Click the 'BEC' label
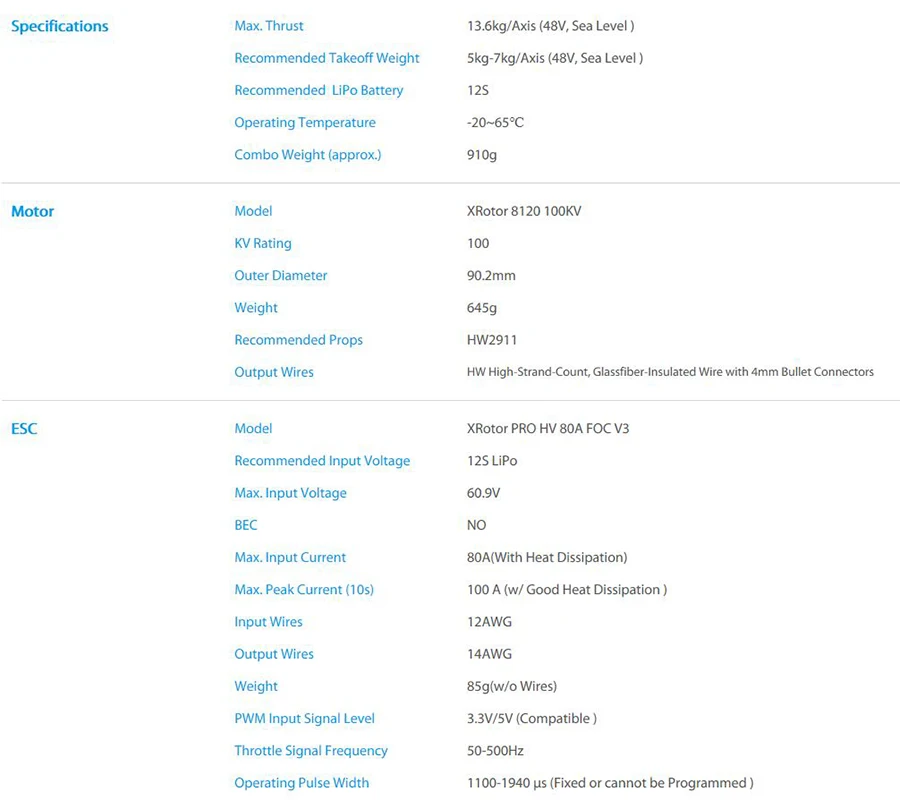The image size is (900, 800). 246,525
